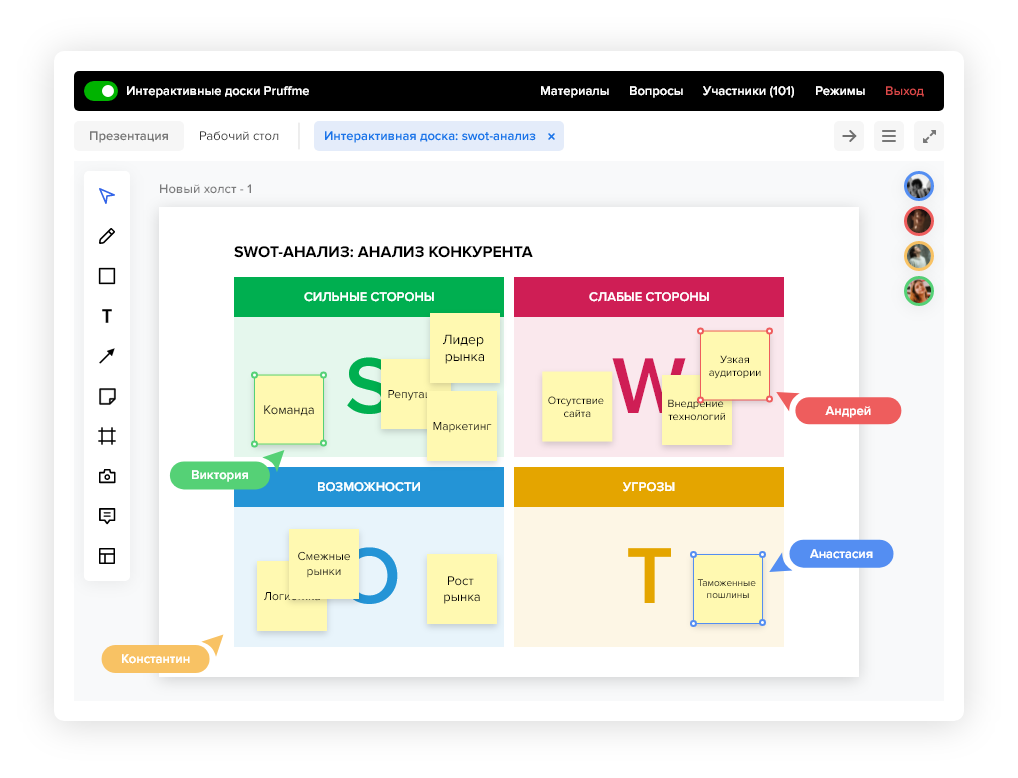
Task: Add a sticky note tool
Action: click(107, 397)
